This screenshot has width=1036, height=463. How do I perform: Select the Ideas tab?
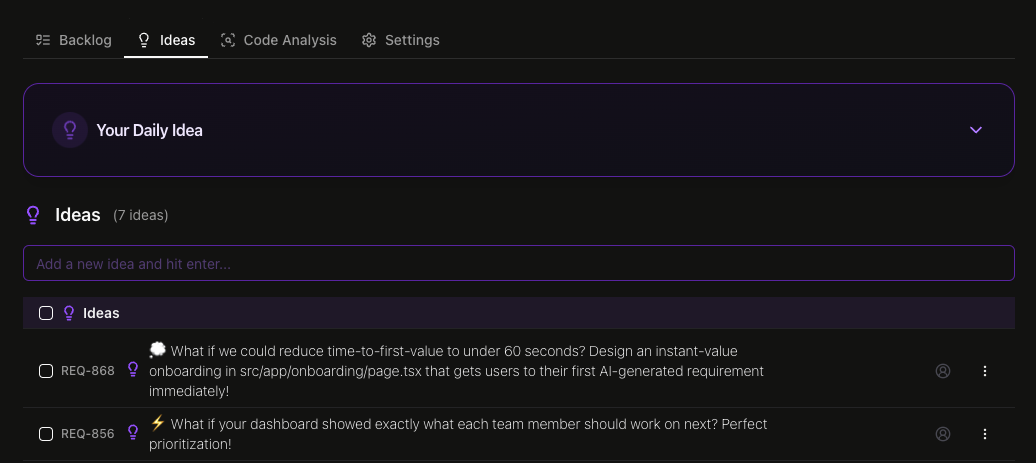[x=166, y=40]
